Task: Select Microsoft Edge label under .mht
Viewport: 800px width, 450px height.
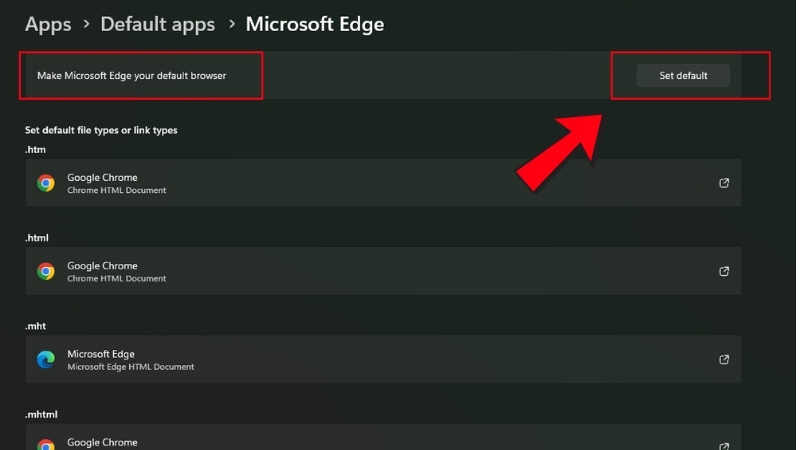Action: click(x=100, y=354)
